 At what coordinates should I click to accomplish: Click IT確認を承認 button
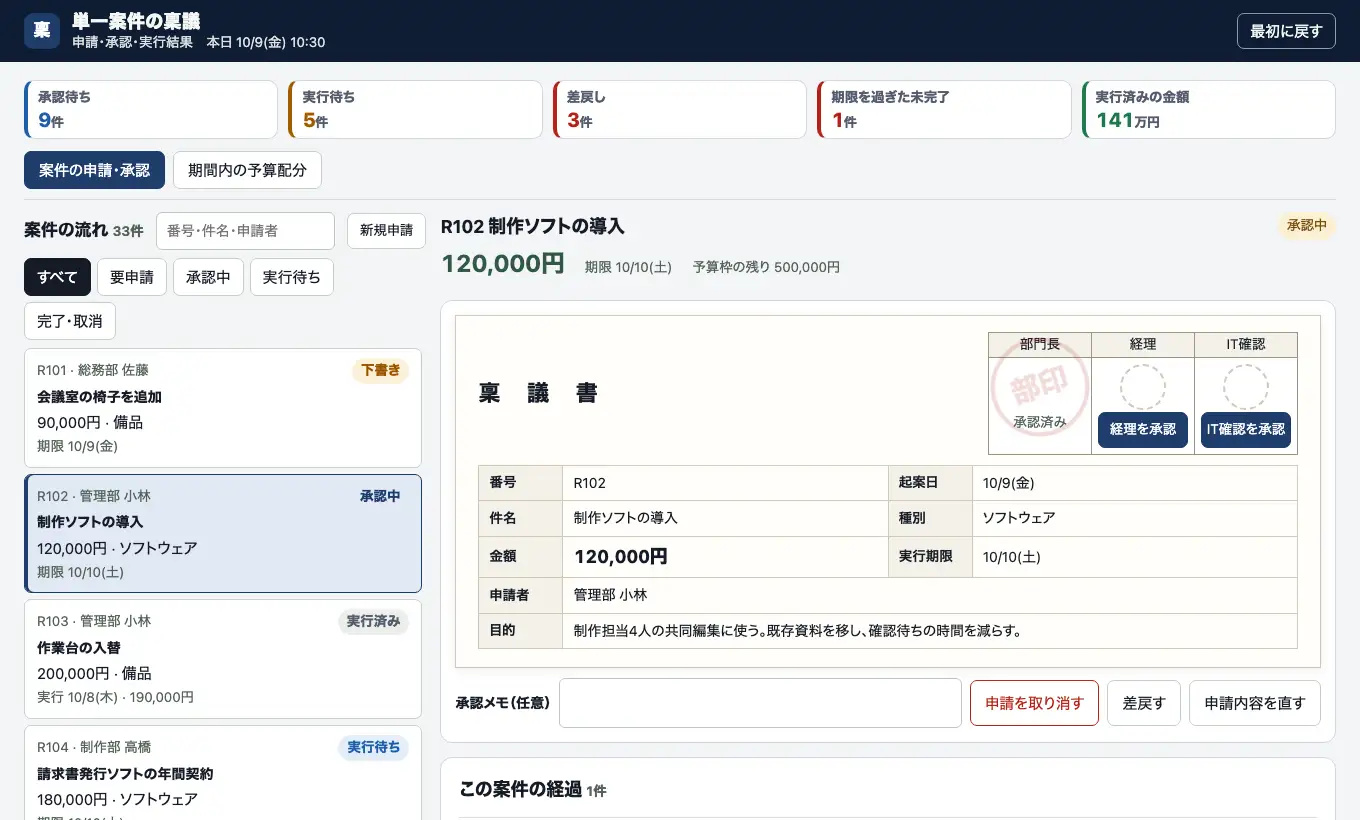(x=1246, y=430)
